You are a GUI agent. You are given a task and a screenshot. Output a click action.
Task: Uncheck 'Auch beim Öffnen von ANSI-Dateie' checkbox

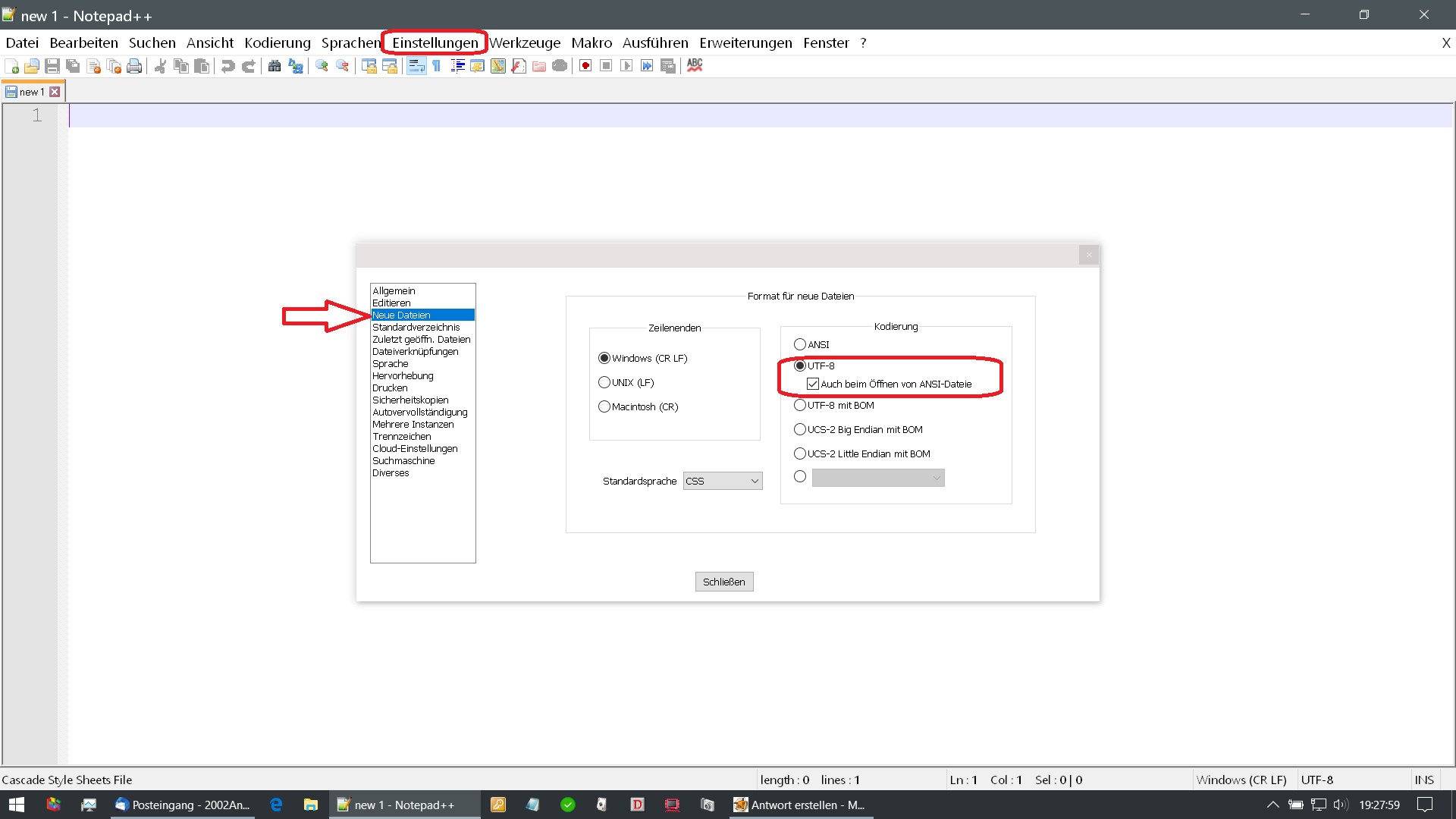coord(813,384)
